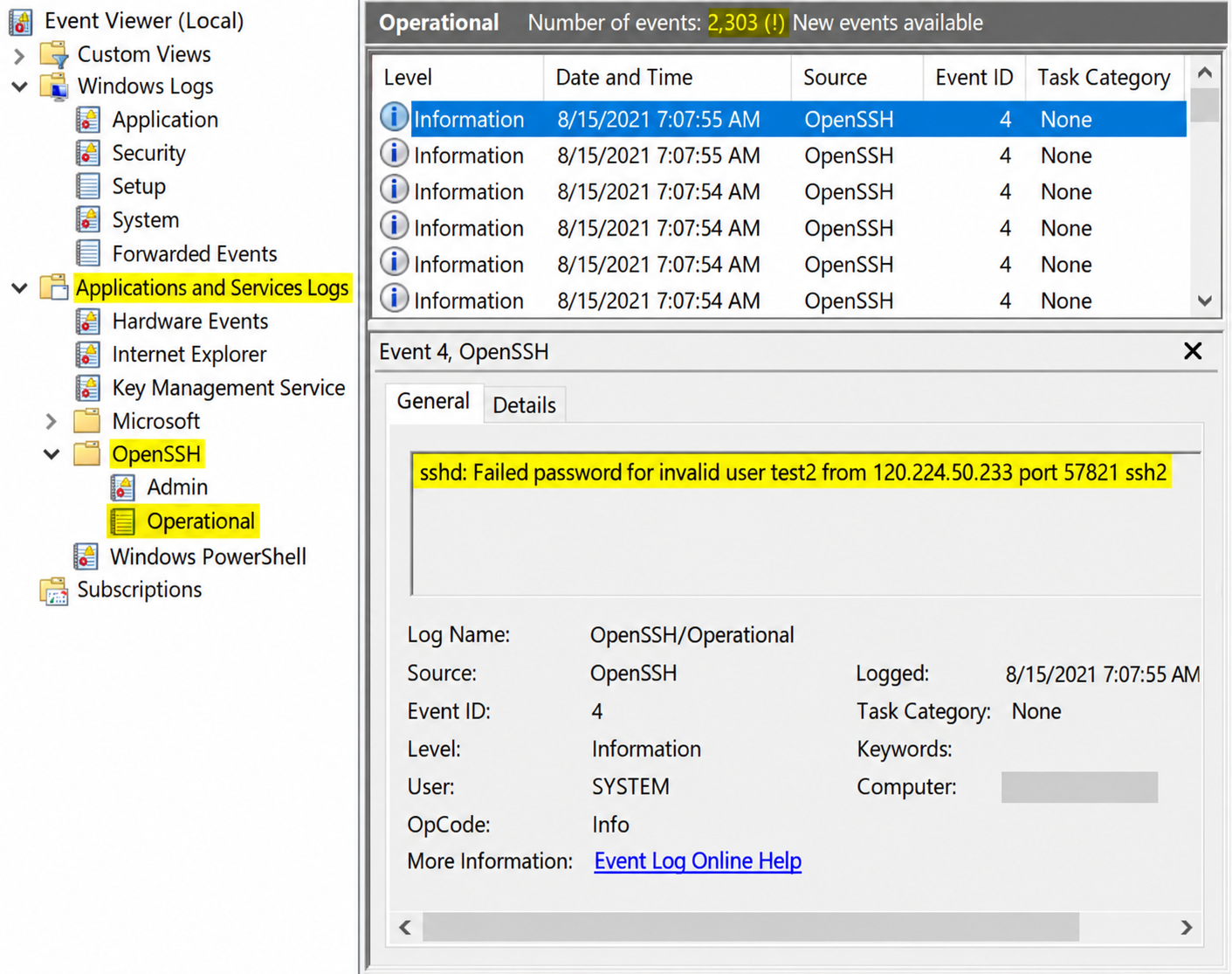Sort events by Task Category column

(x=1105, y=78)
